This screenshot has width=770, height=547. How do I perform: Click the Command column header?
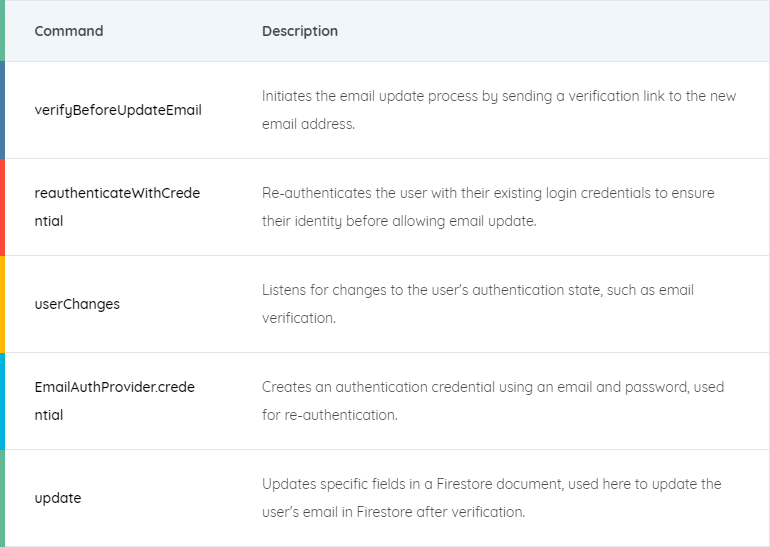[69, 31]
